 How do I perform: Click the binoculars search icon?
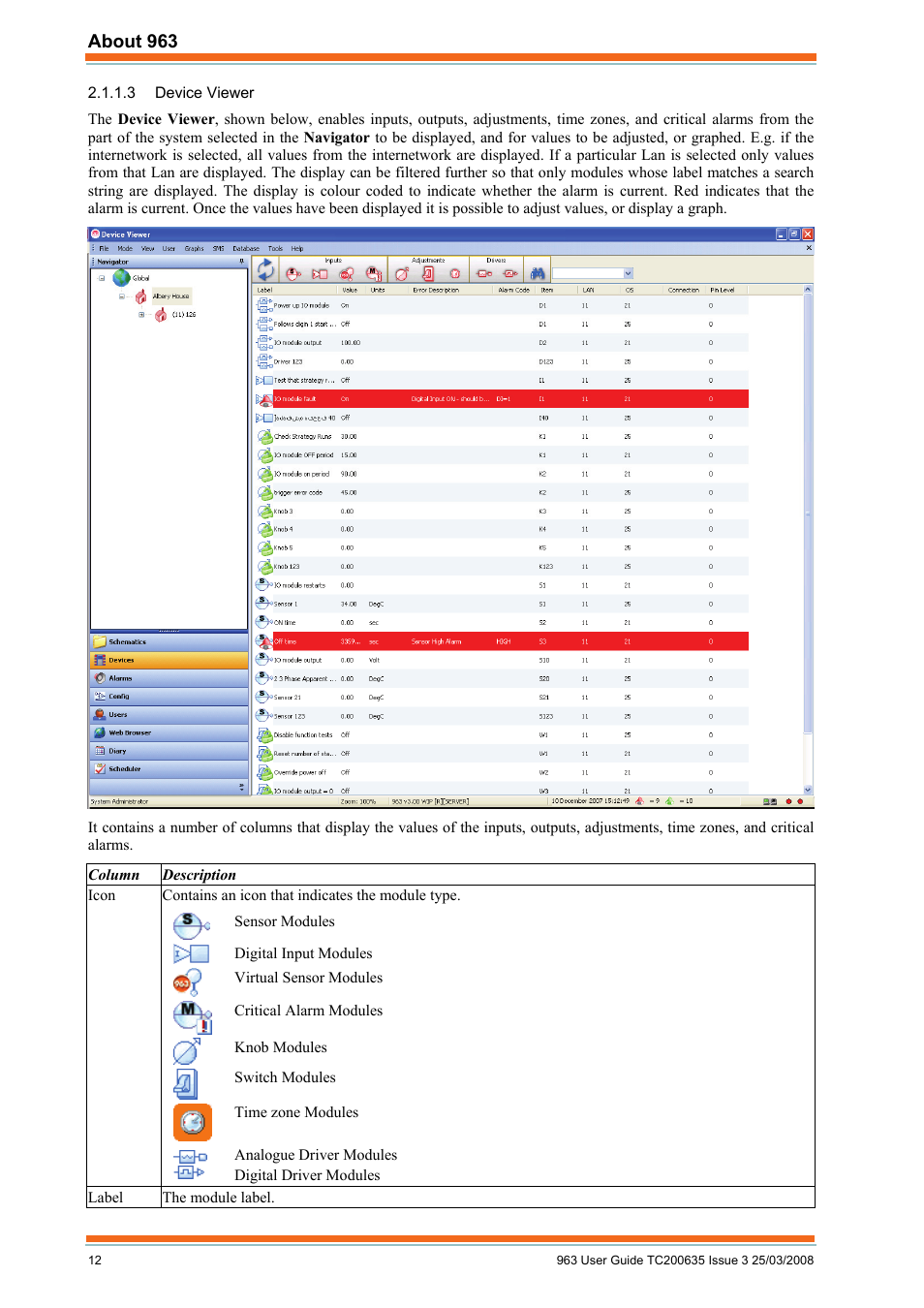pos(537,273)
